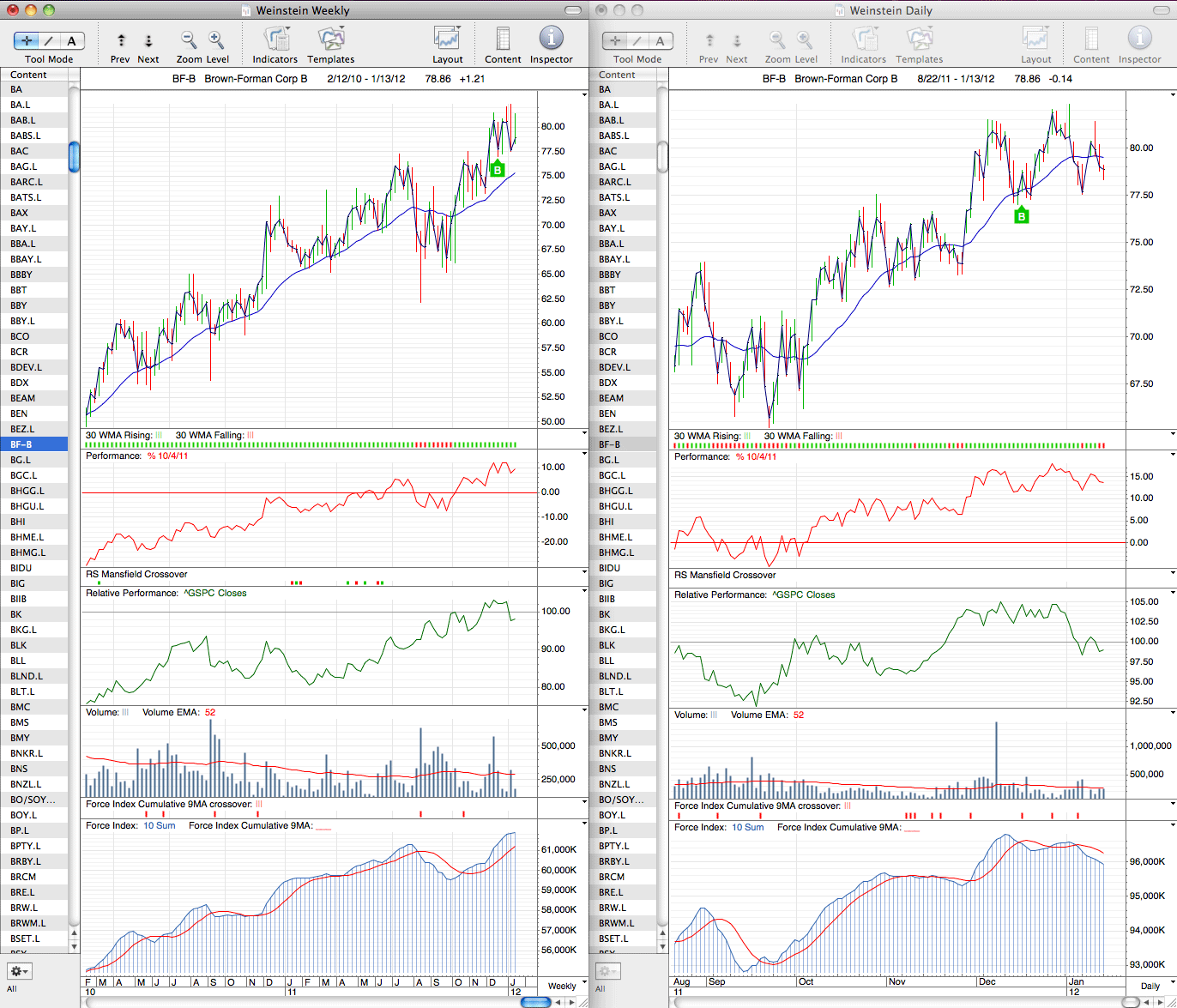1177x1008 pixels.
Task: Open gear action menu in Weinstein Weekly
Action: tap(19, 971)
